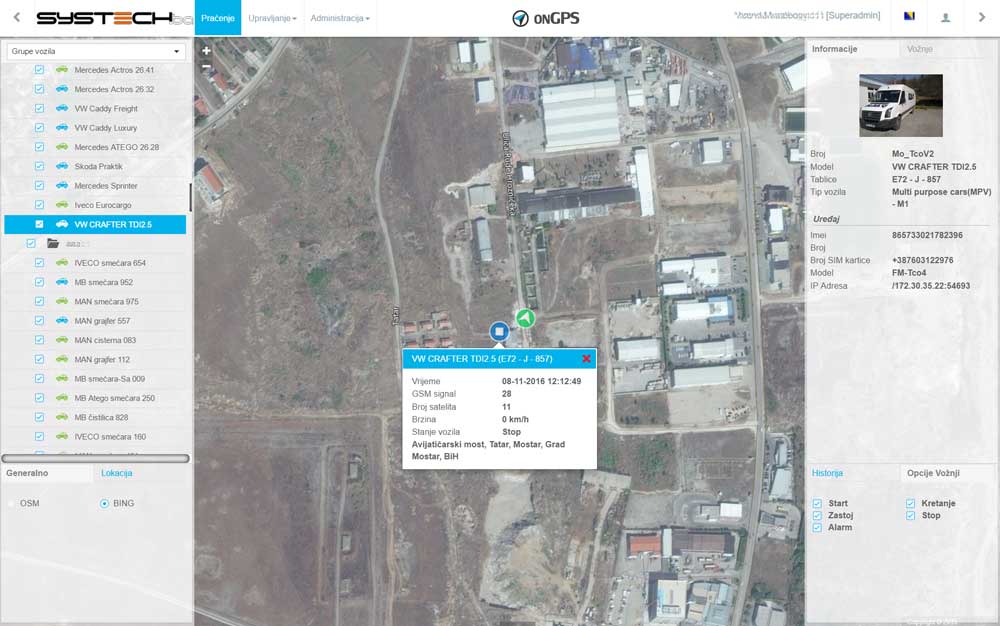This screenshot has width=1000, height=626.
Task: Expand the Upravljanje menu dropdown
Action: 273,18
